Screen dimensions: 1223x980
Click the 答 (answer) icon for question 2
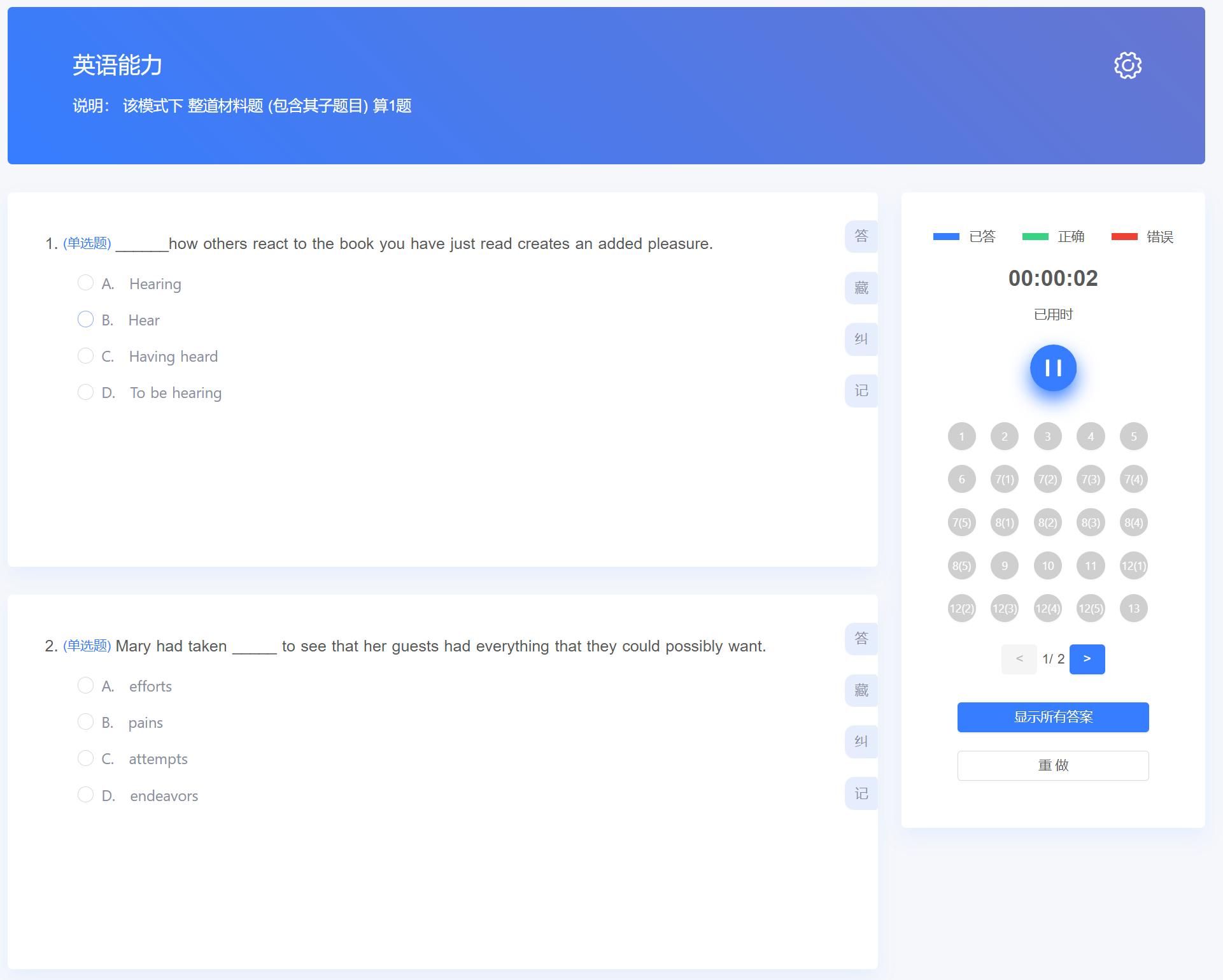coord(861,637)
